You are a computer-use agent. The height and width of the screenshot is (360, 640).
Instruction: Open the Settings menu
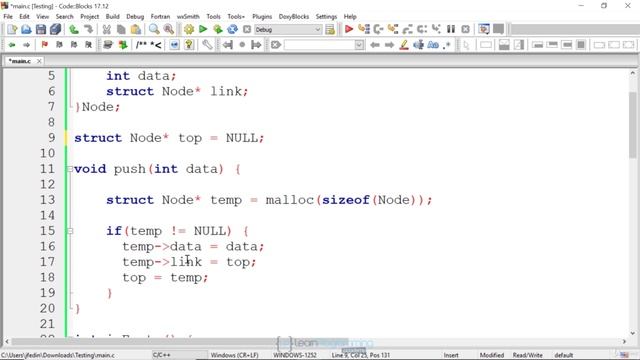point(327,16)
